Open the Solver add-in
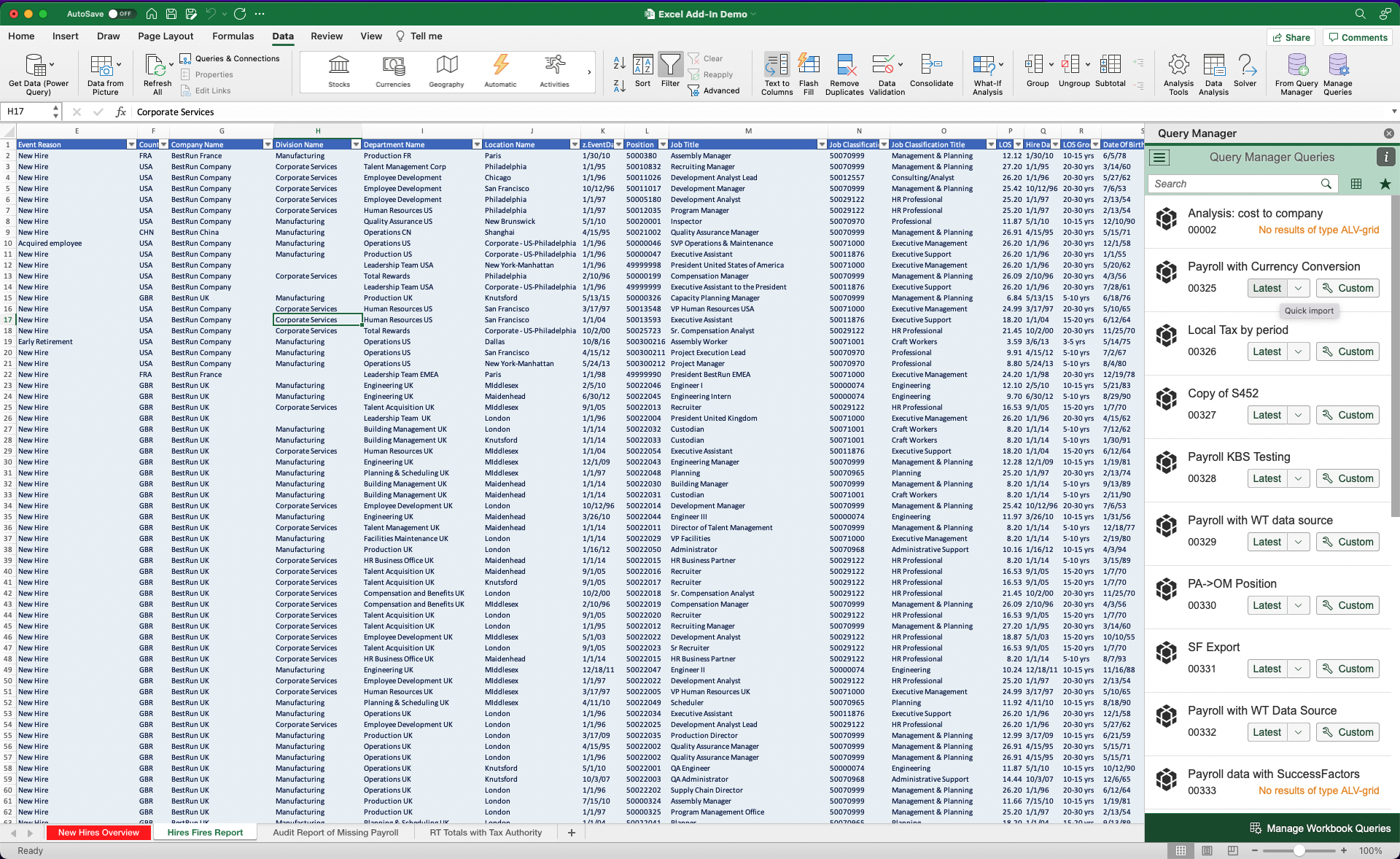This screenshot has width=1400, height=859. pyautogui.click(x=1247, y=73)
